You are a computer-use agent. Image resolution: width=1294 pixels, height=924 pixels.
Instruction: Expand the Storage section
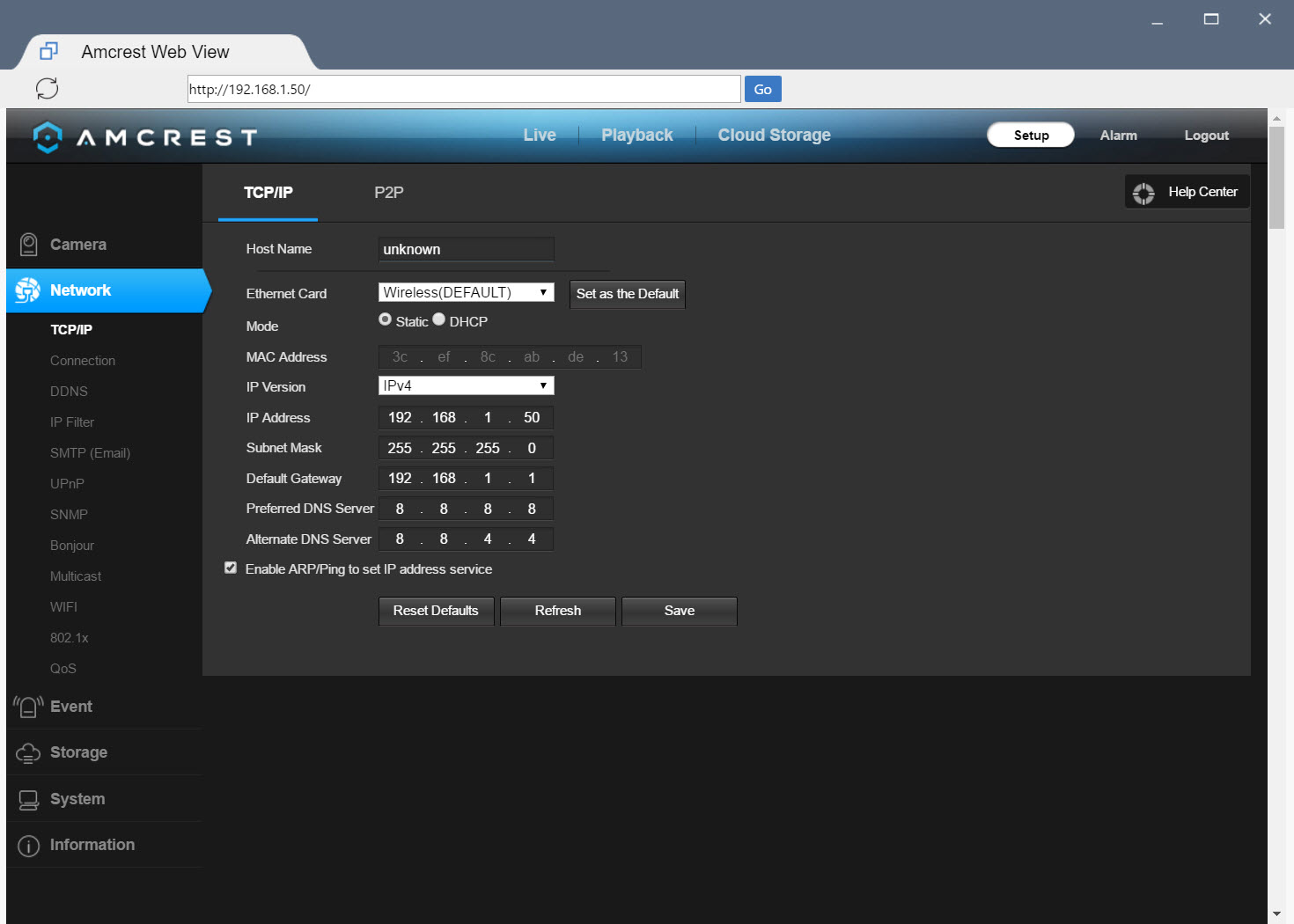click(104, 752)
